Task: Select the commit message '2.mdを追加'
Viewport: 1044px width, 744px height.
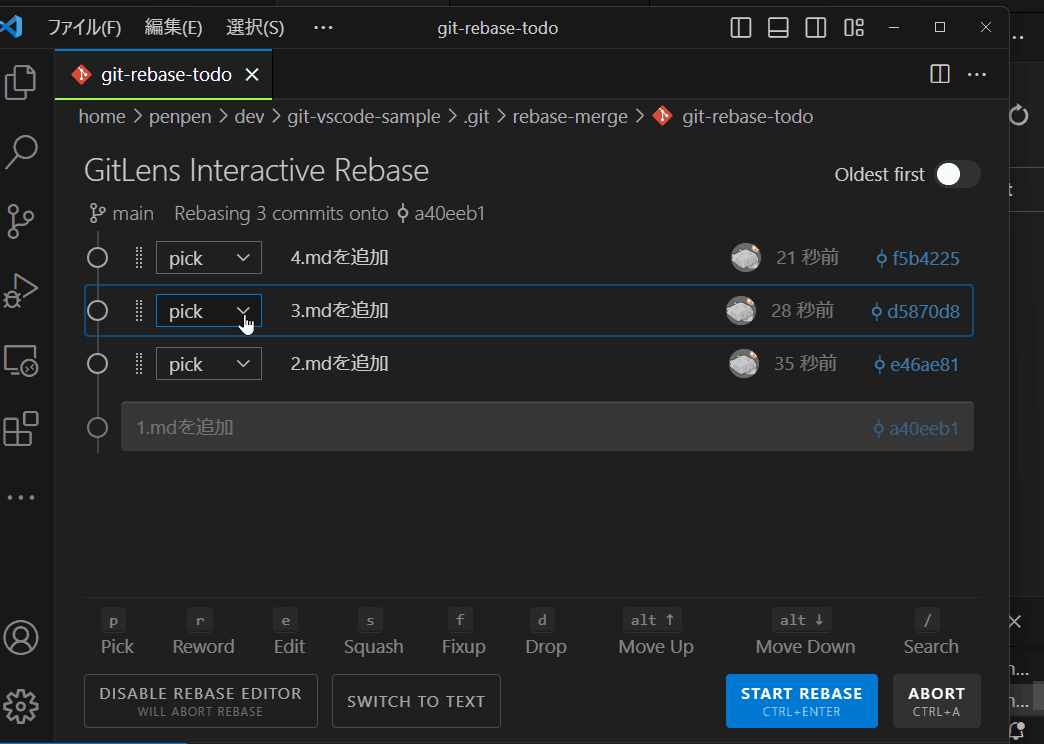Action: tap(340, 364)
